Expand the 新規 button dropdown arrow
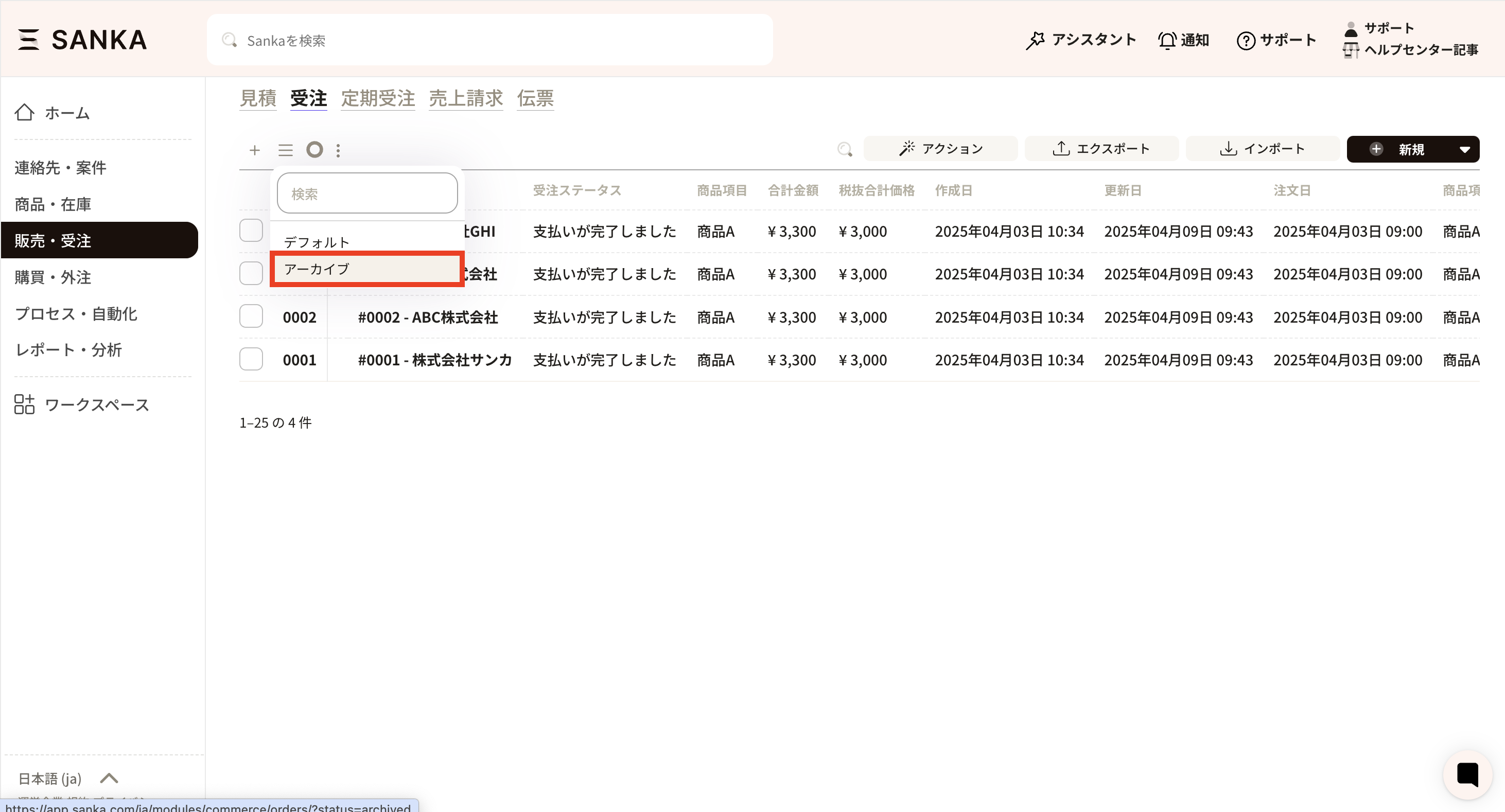The height and width of the screenshot is (812, 1505). pos(1464,150)
